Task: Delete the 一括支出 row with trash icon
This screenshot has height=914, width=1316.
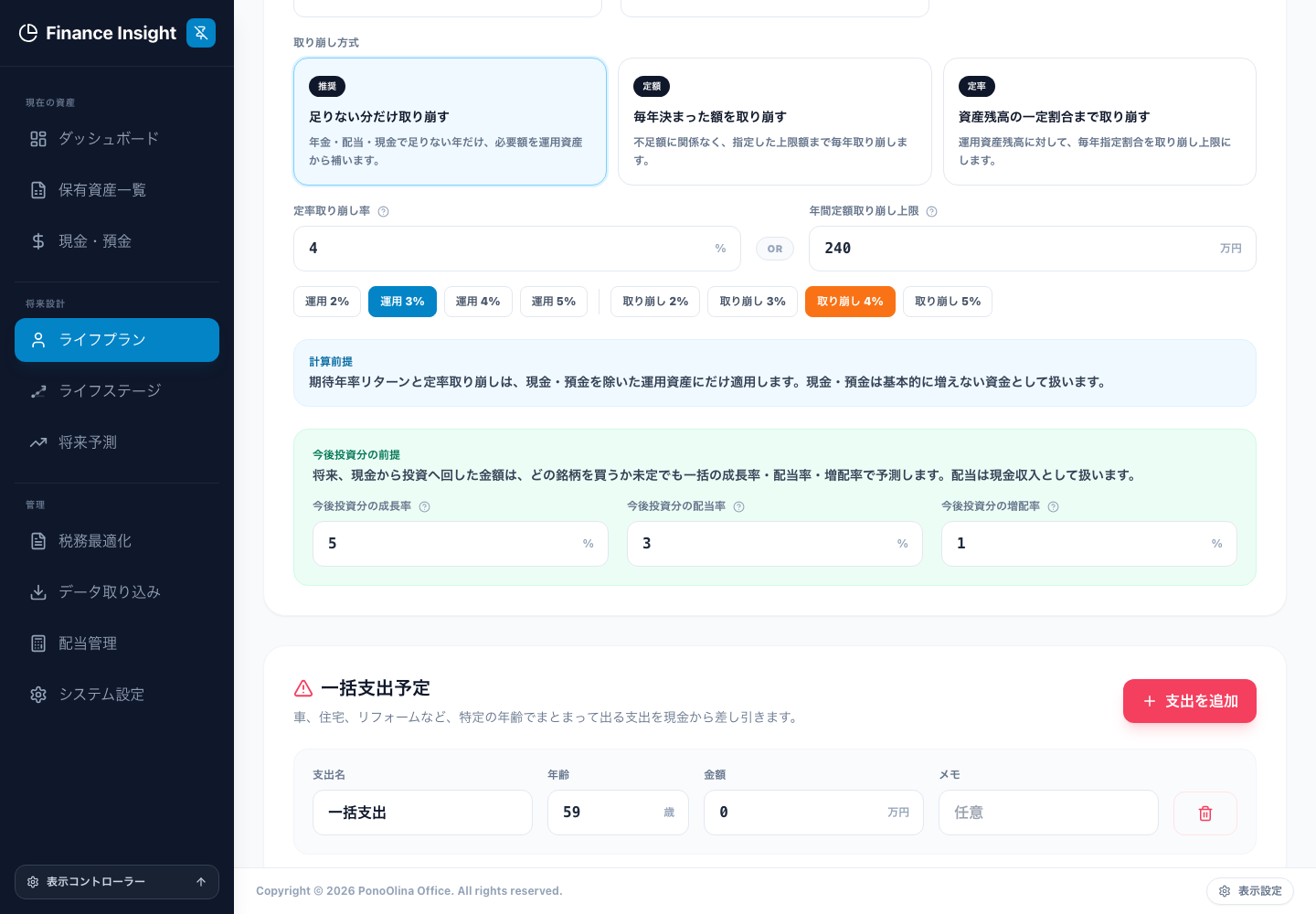Action: tap(1205, 813)
